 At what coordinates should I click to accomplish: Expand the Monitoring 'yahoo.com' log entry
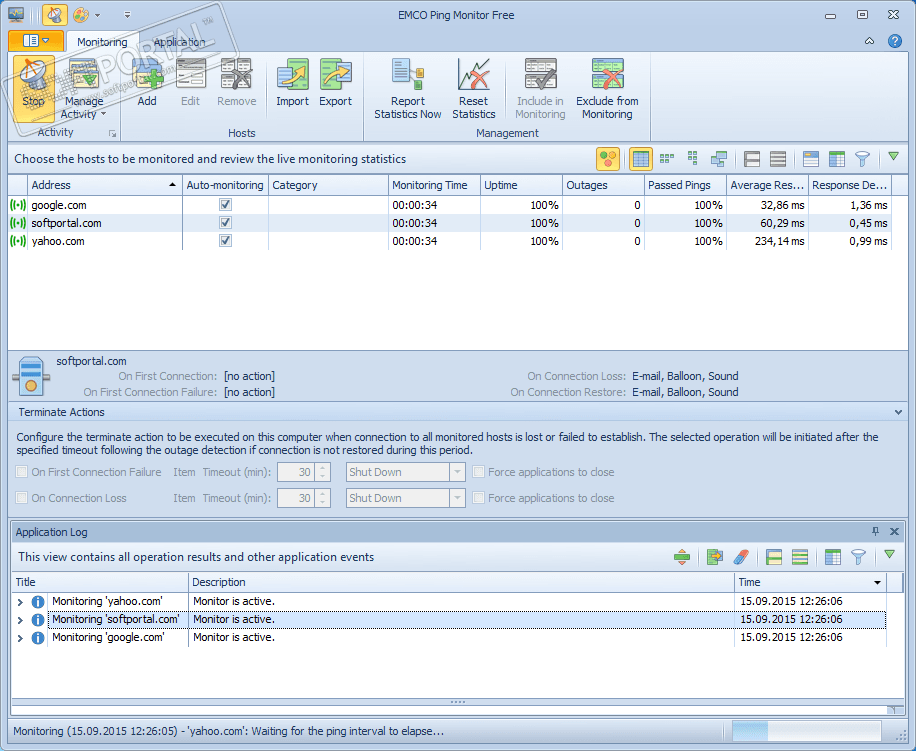[x=20, y=602]
